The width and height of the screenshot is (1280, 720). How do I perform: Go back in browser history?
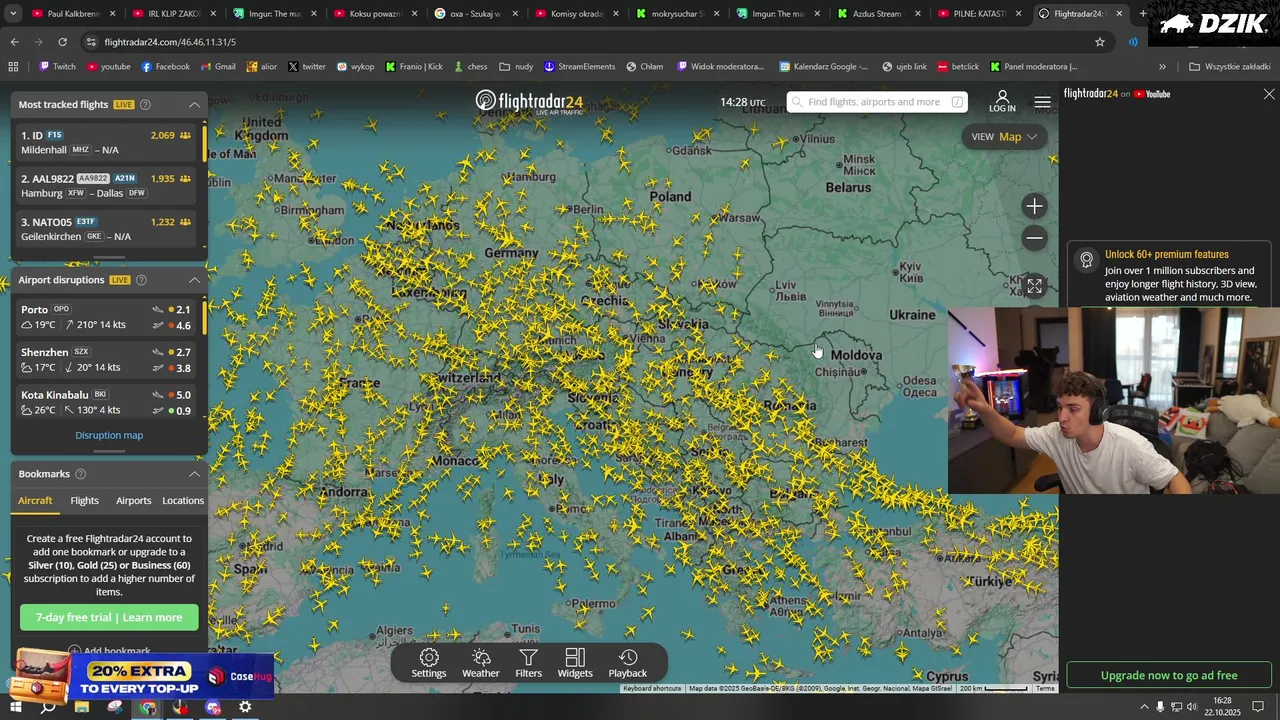[14, 42]
